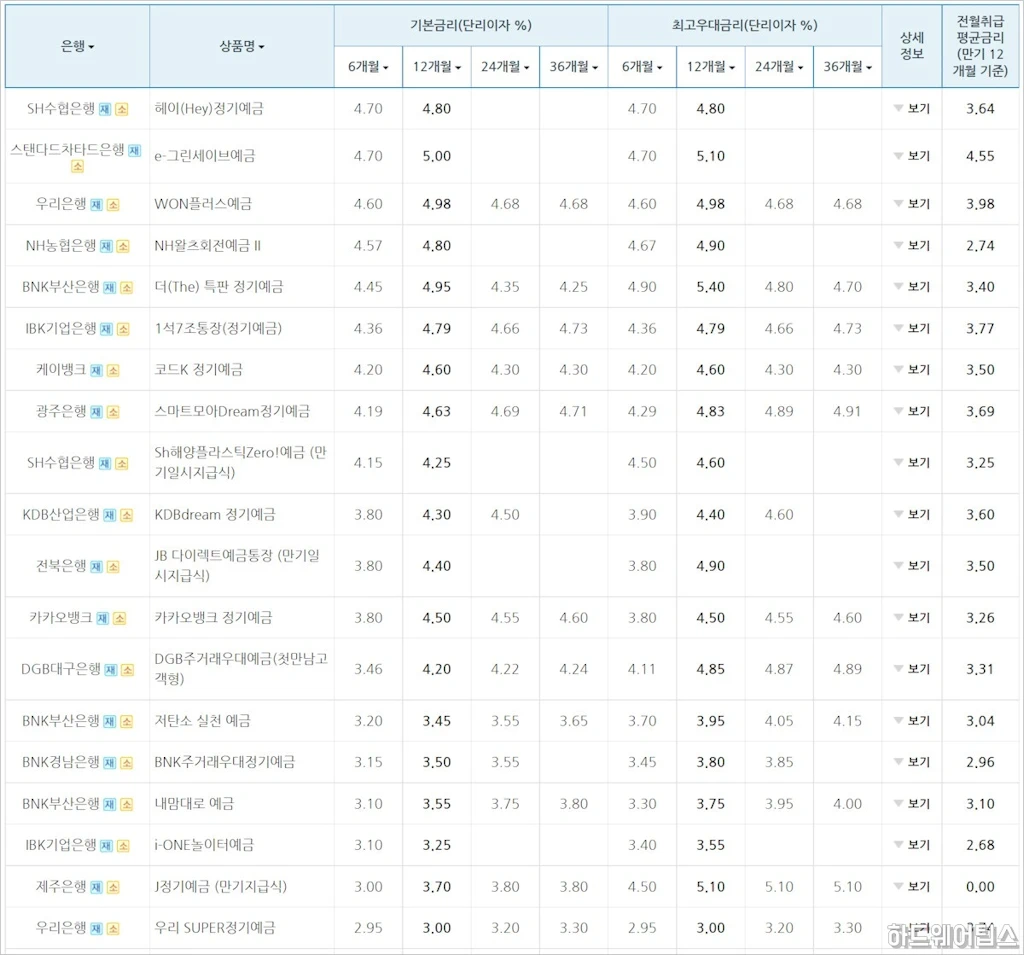Click the yellow 소 badge beside 광주은행
The height and width of the screenshot is (955, 1024).
coord(113,412)
